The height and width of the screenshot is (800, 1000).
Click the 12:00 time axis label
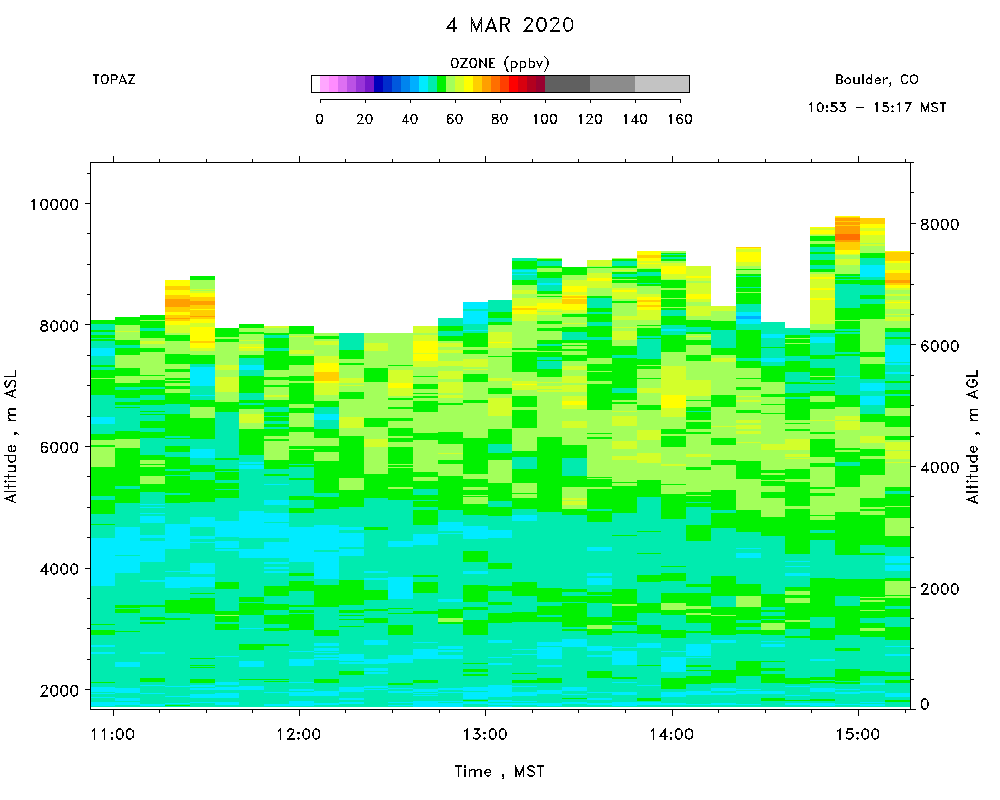click(x=298, y=734)
